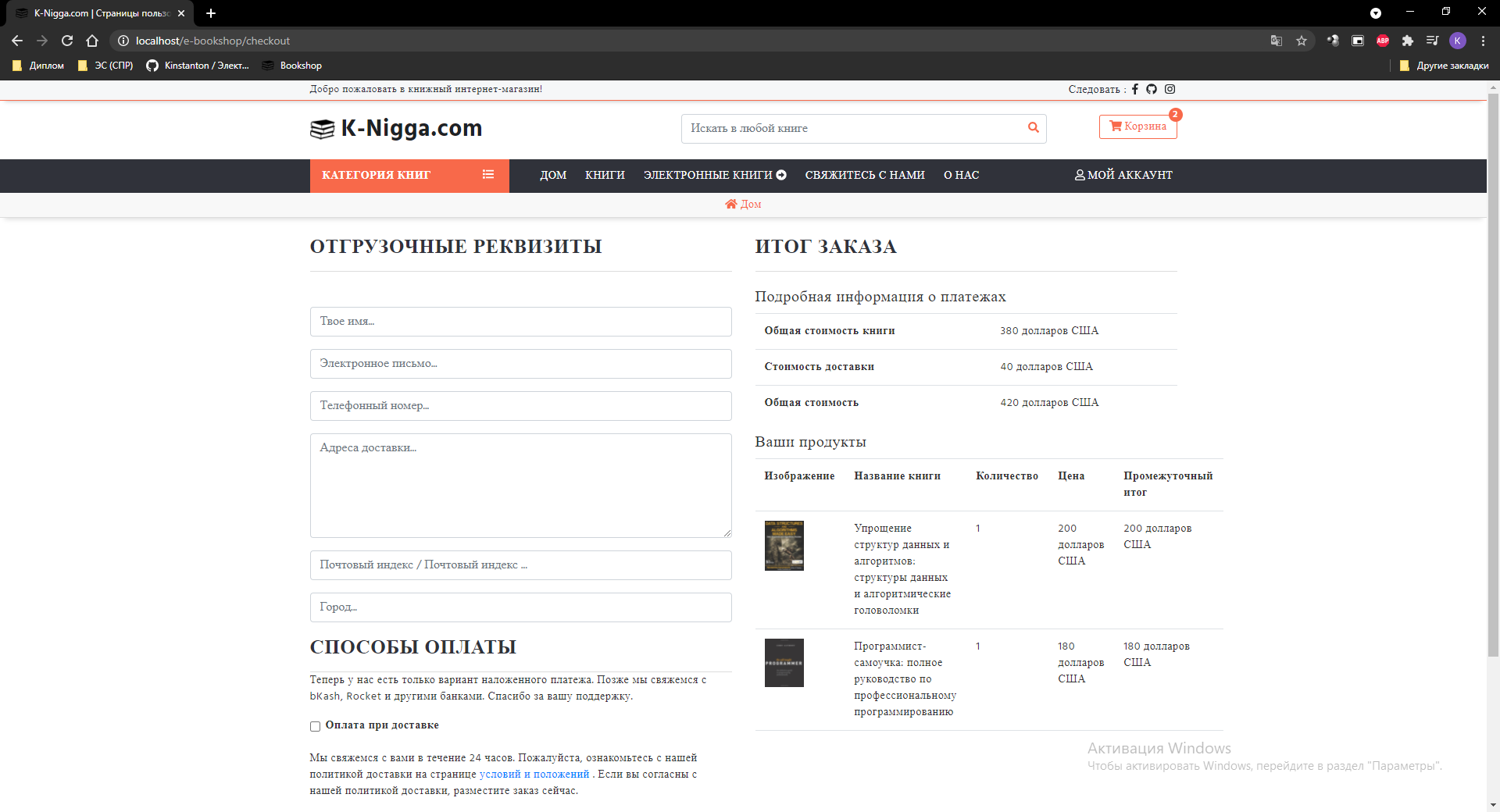Open the Диплом bookmark folder

[x=38, y=66]
